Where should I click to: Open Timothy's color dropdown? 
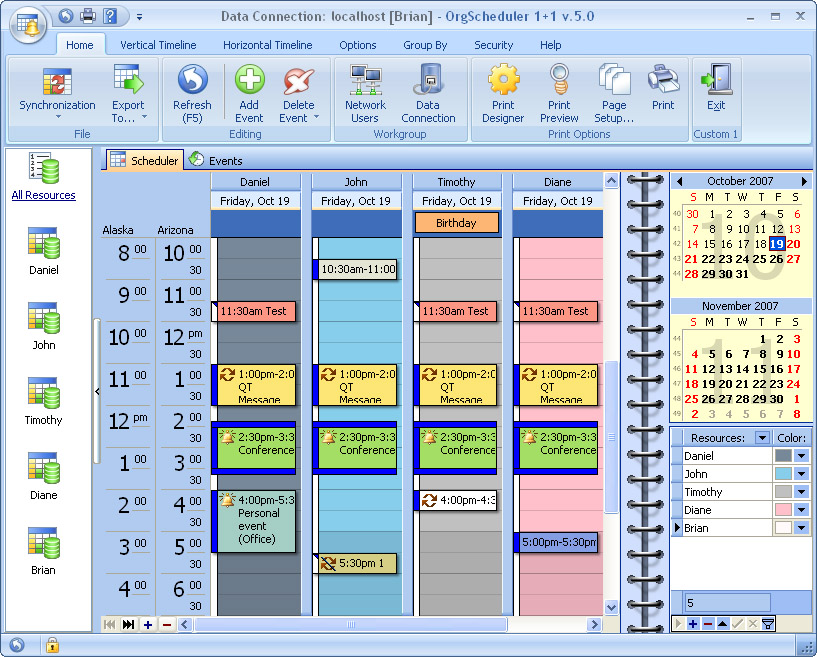(801, 492)
